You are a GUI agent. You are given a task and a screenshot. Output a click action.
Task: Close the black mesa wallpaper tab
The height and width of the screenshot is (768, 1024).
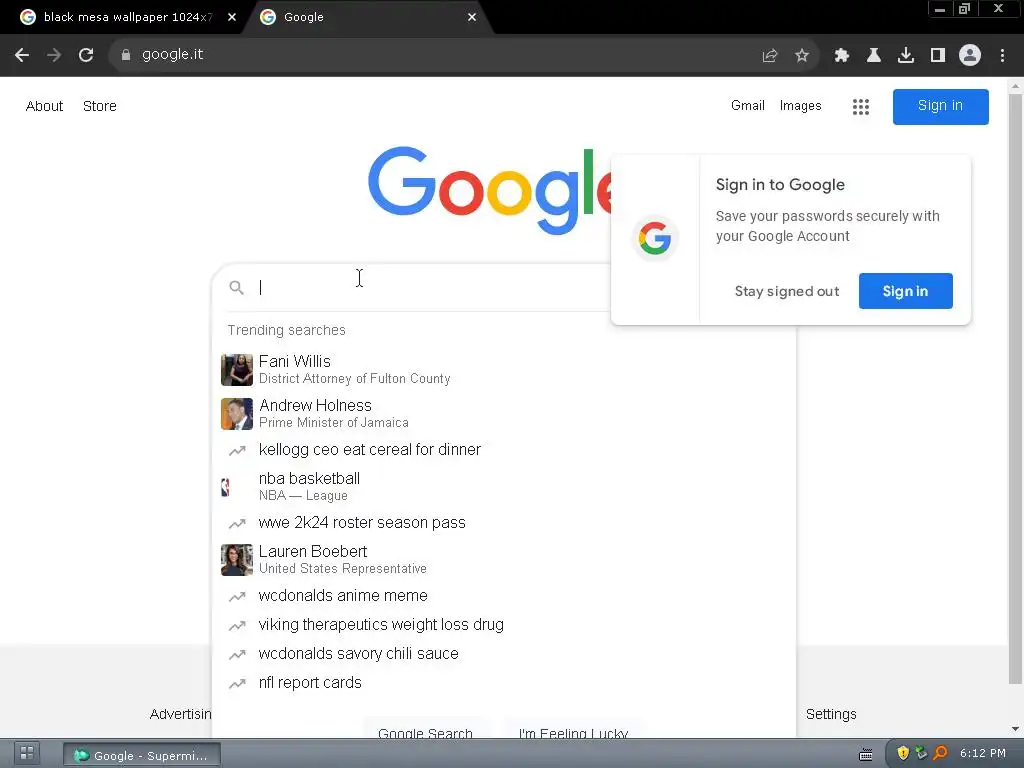coord(232,17)
